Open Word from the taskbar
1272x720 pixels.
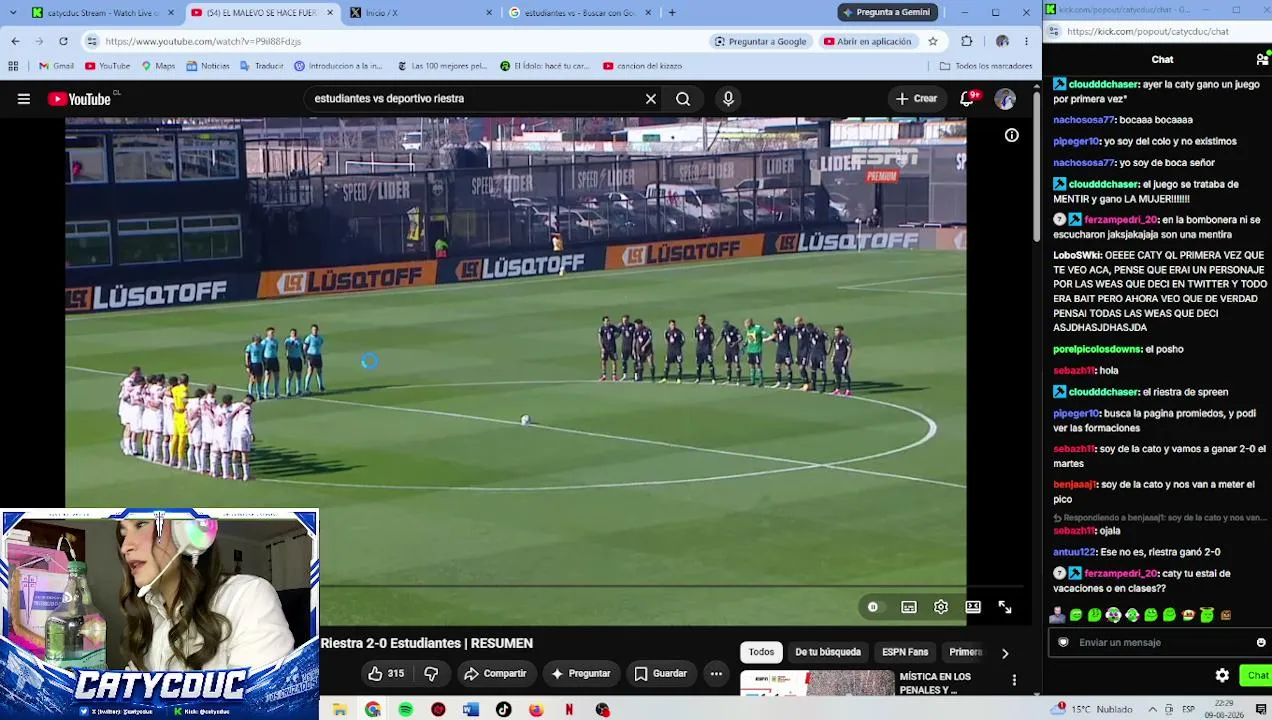(471, 710)
